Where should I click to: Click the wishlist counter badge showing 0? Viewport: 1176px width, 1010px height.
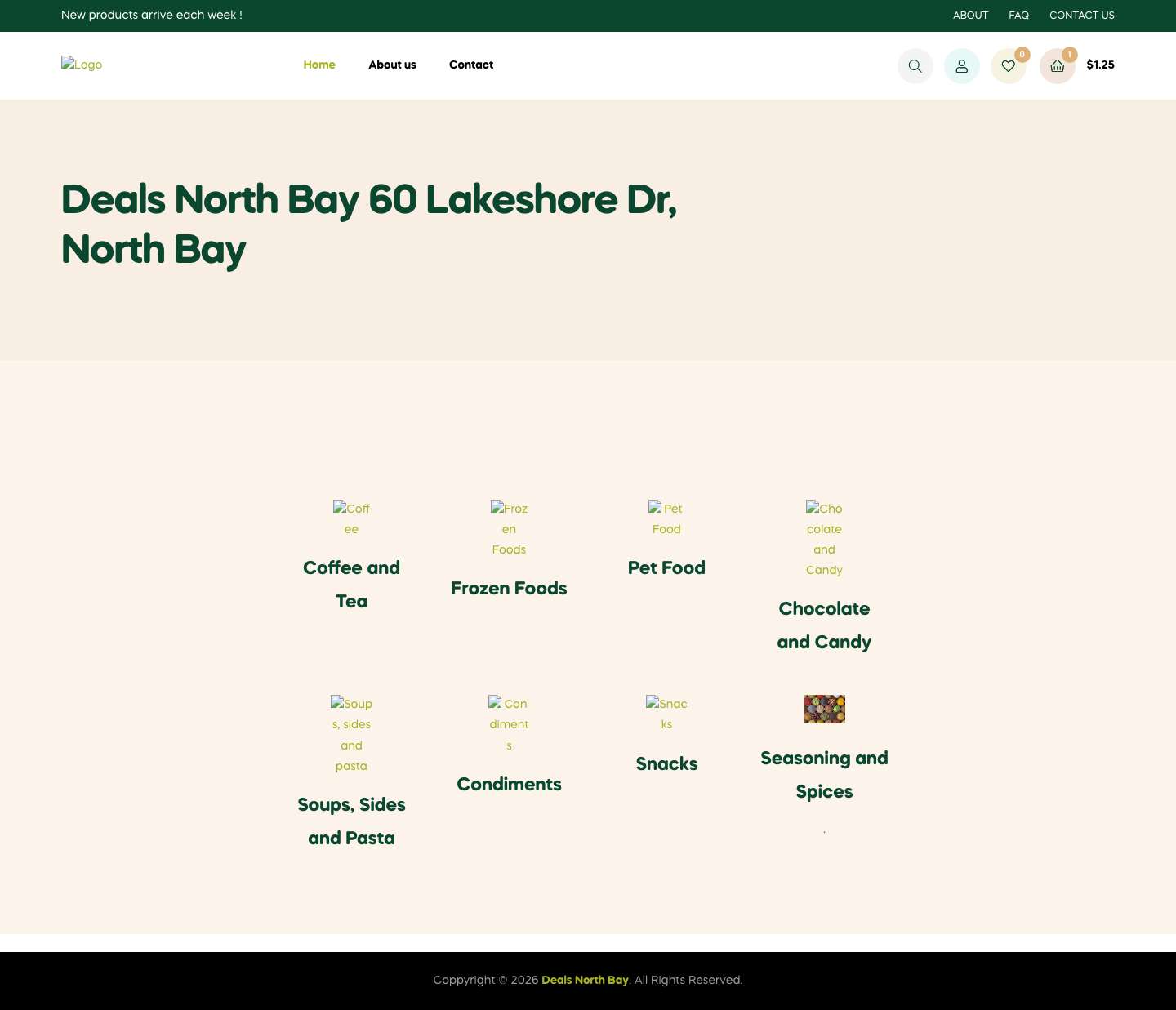1022,54
